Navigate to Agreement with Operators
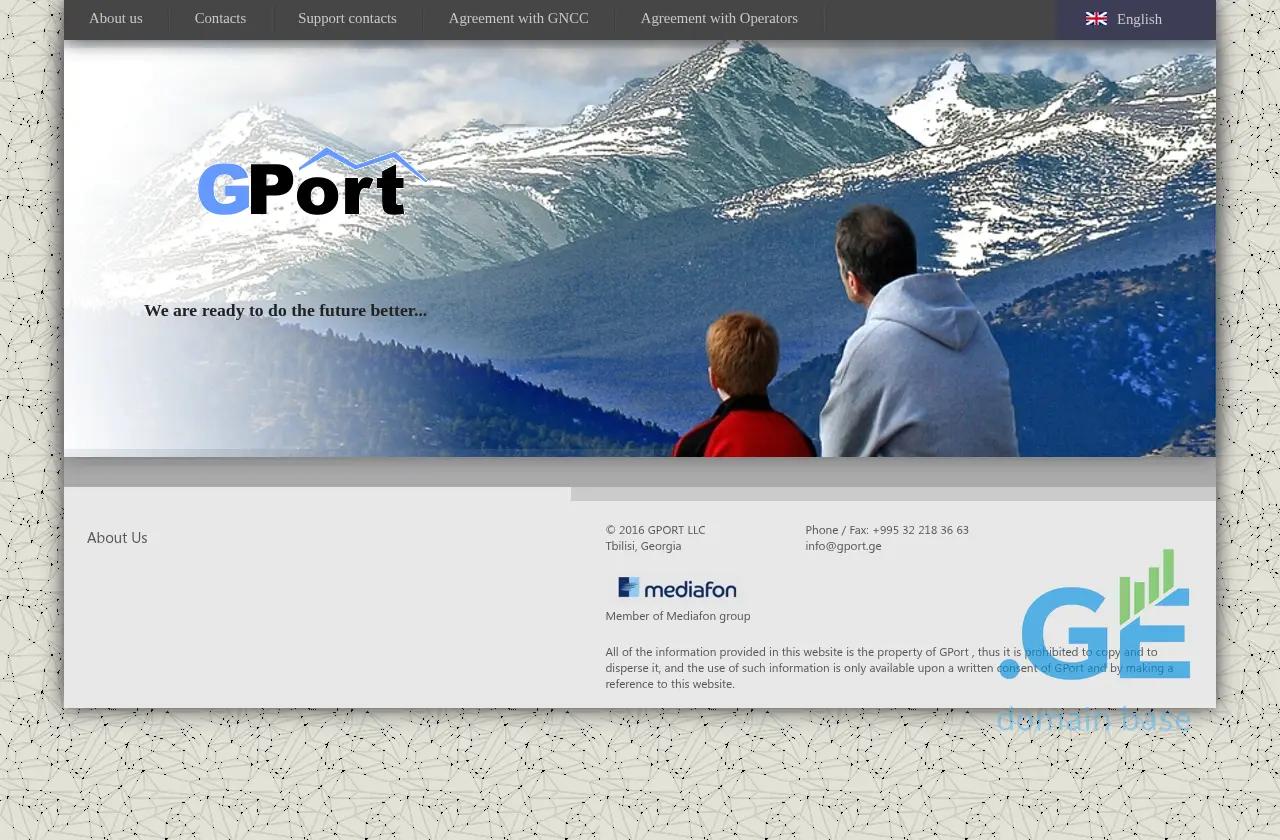The height and width of the screenshot is (840, 1280). (719, 18)
